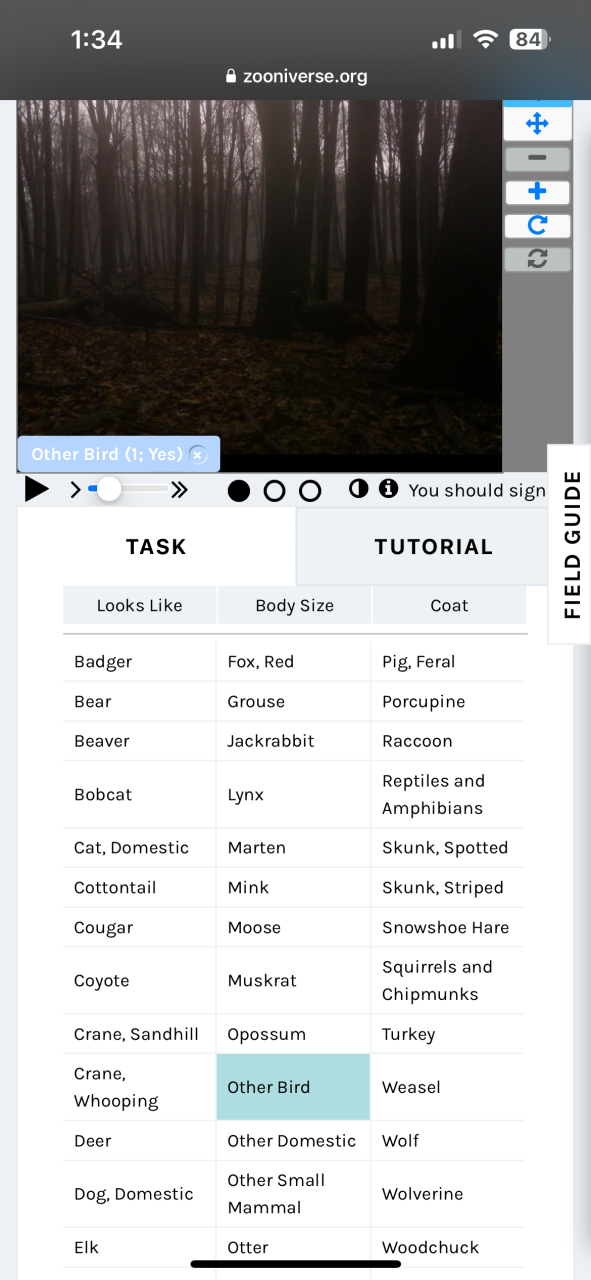Select the third frame dot
Screen dimensions: 591x1280
(x=310, y=491)
